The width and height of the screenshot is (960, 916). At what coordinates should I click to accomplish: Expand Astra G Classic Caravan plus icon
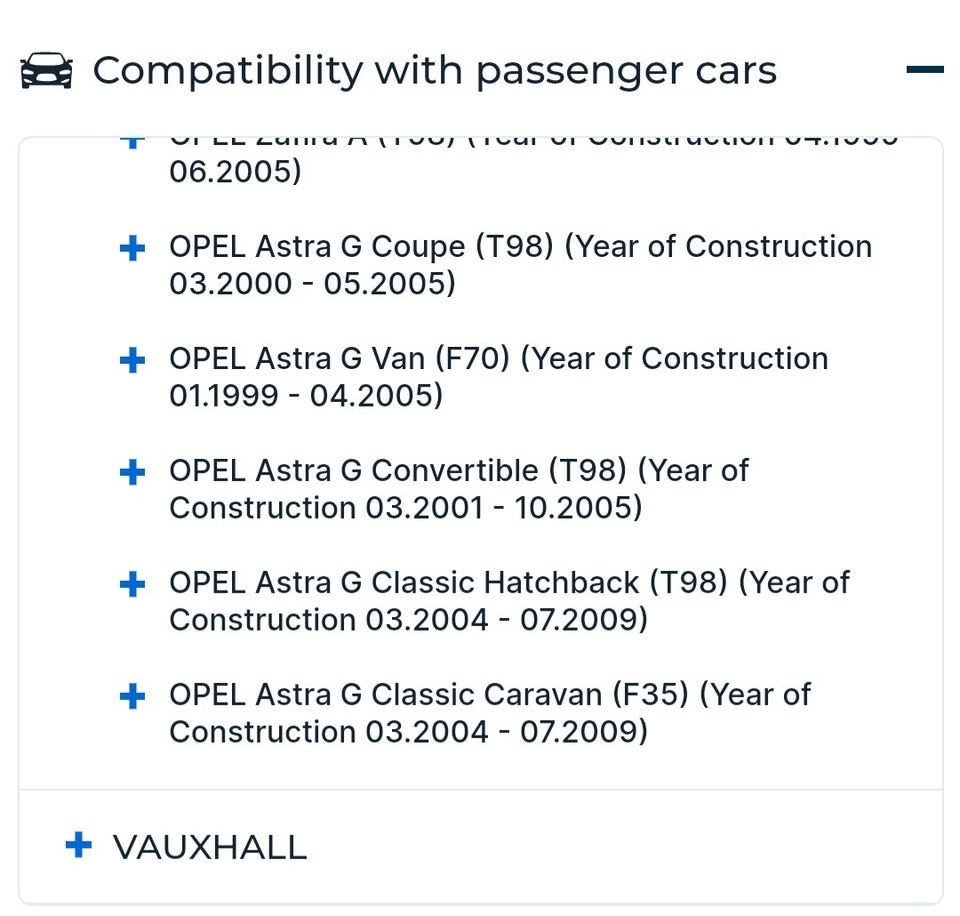pyautogui.click(x=132, y=696)
